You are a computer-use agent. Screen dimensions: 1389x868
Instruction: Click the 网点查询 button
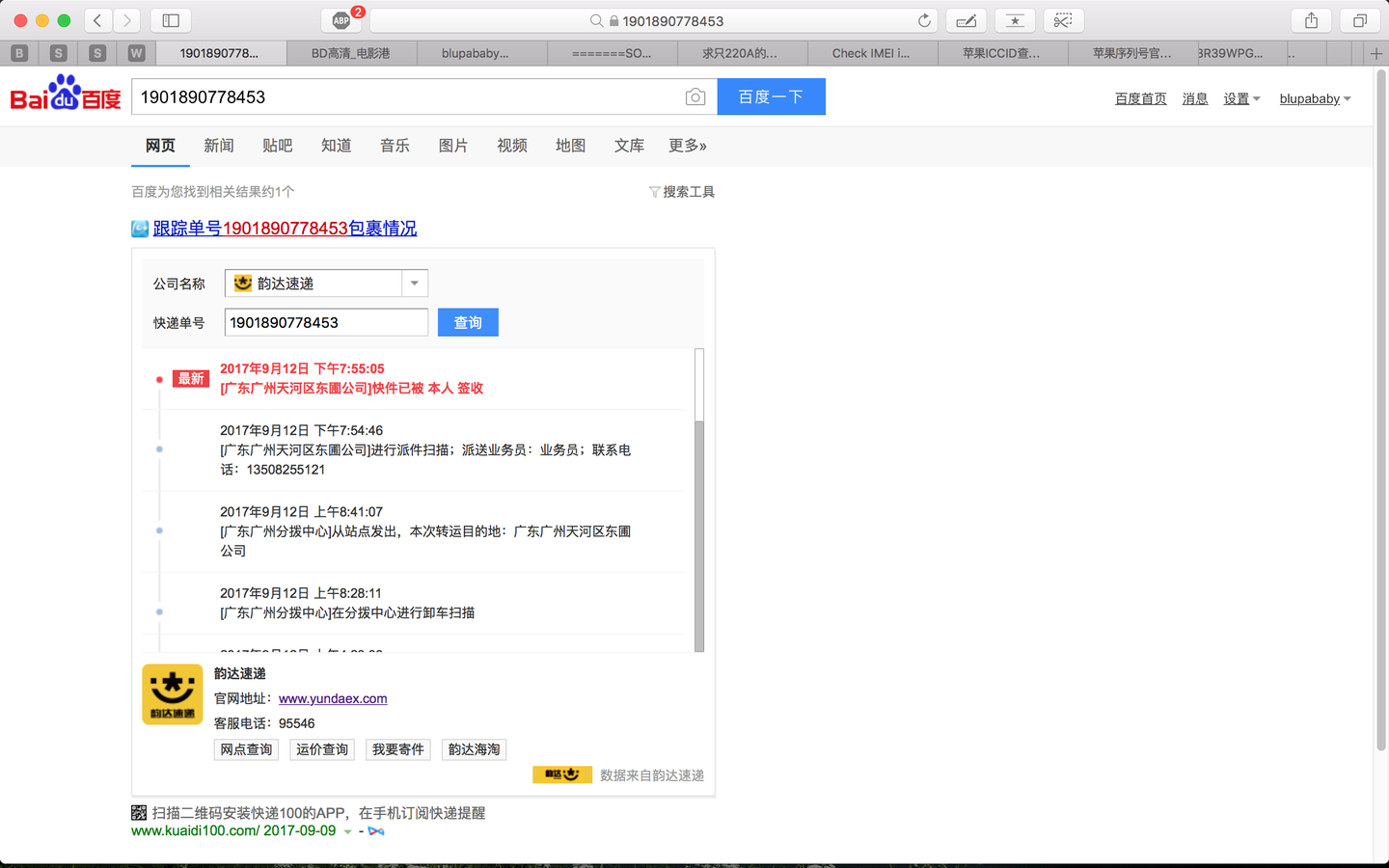point(246,749)
